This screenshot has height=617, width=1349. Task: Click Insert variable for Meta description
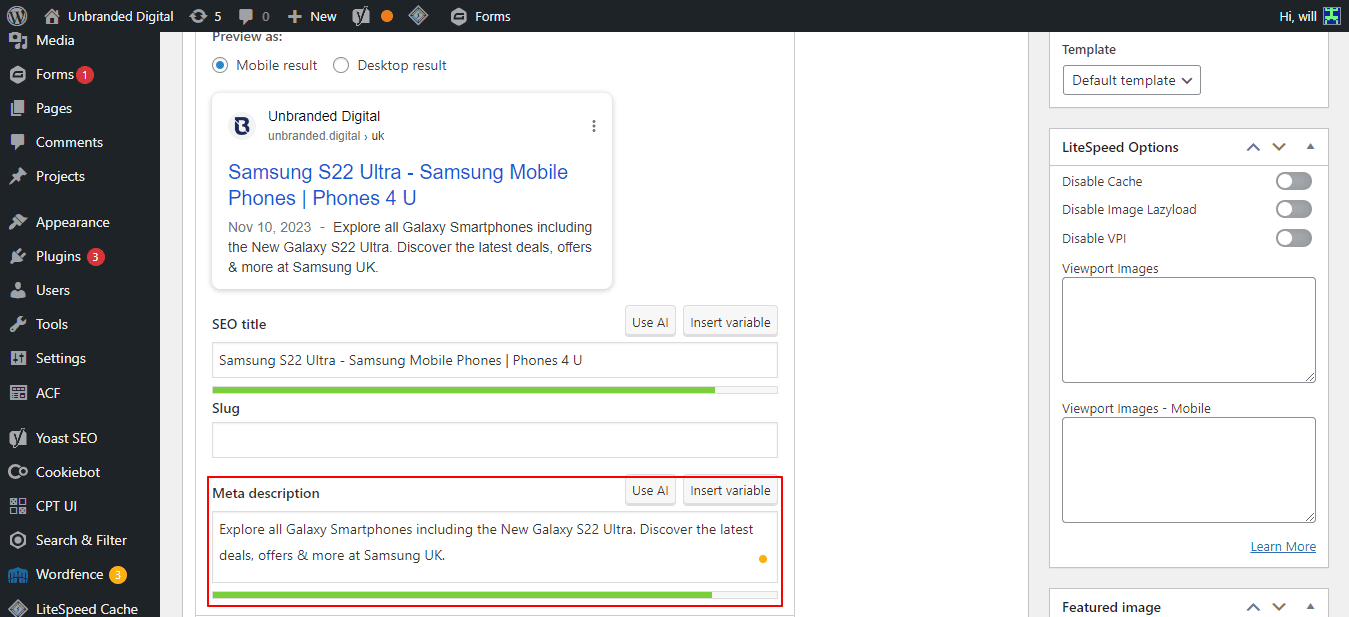[730, 490]
